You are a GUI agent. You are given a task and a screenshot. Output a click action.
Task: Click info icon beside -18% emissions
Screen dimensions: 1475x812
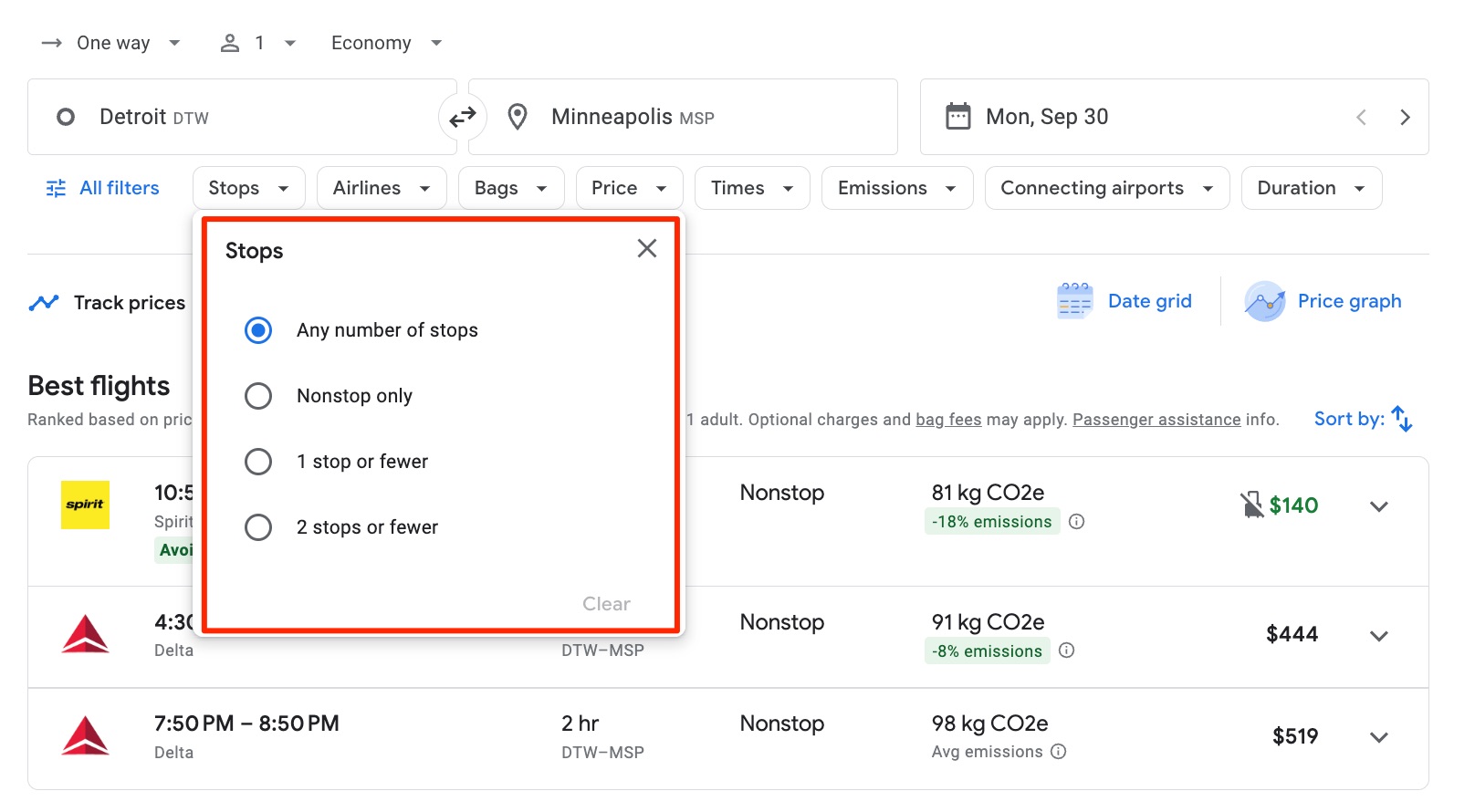point(1077,522)
